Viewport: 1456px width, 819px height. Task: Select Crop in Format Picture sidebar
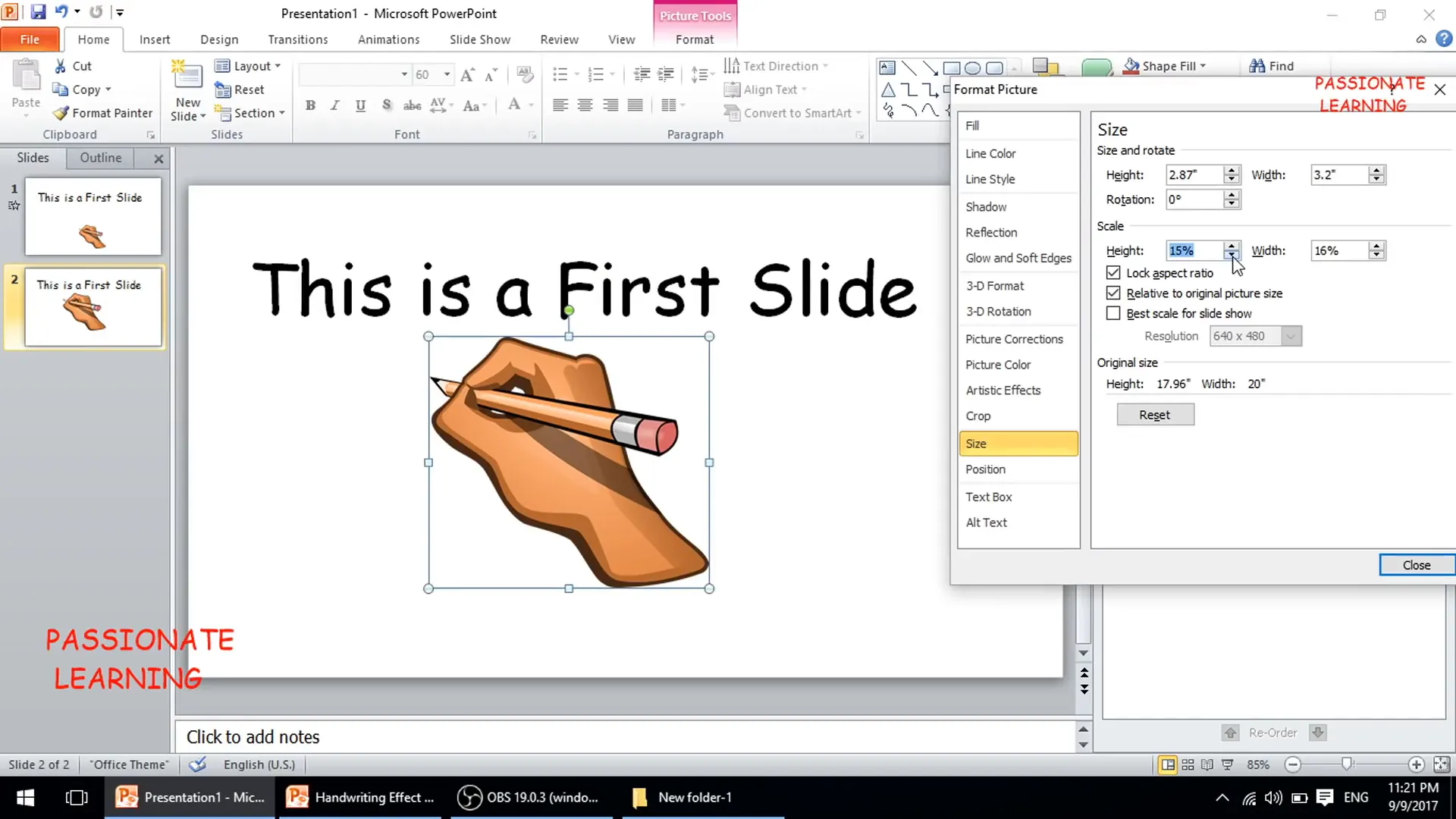[x=1018, y=416]
